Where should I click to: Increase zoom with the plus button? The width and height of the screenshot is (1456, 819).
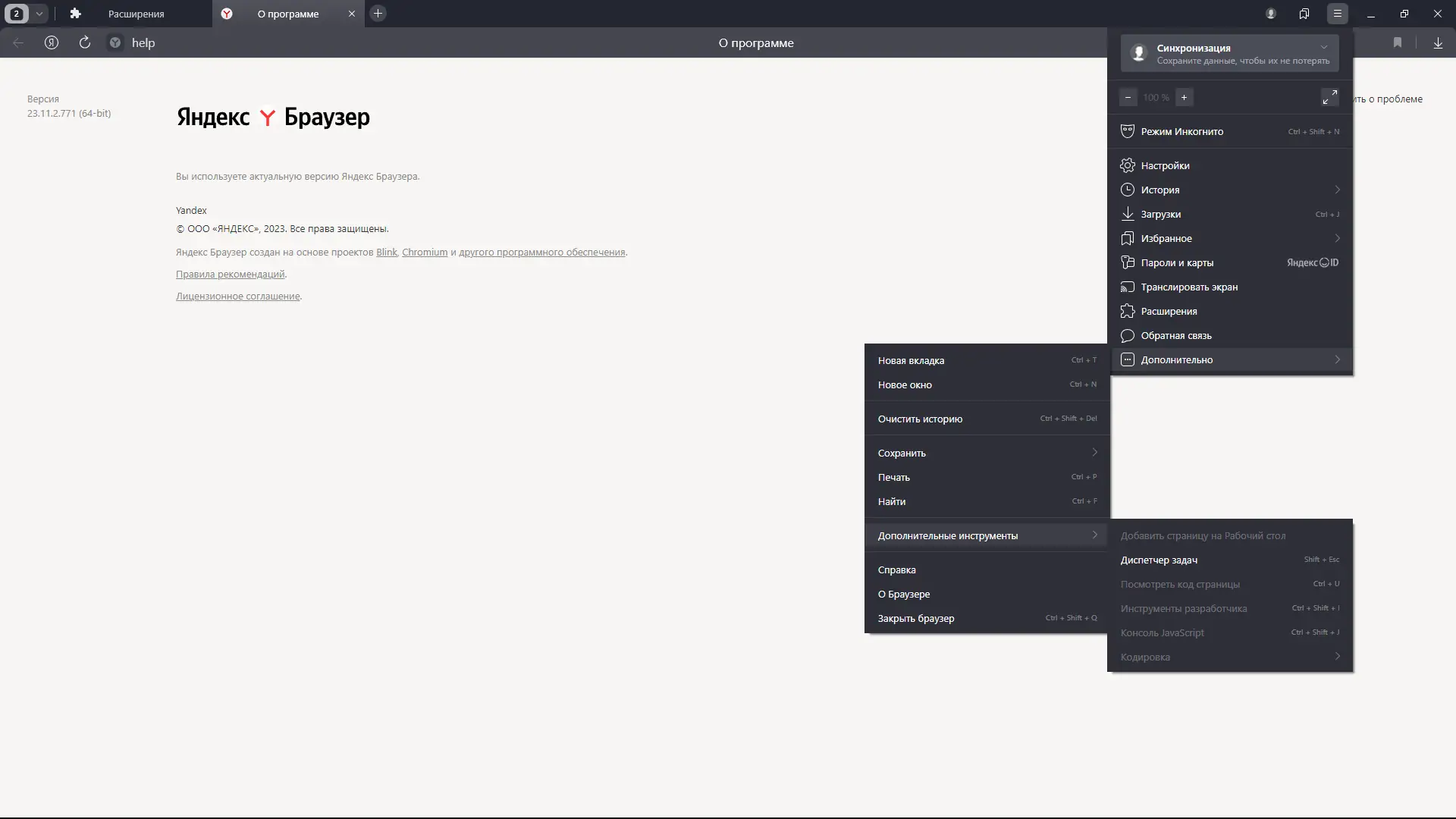(1184, 97)
